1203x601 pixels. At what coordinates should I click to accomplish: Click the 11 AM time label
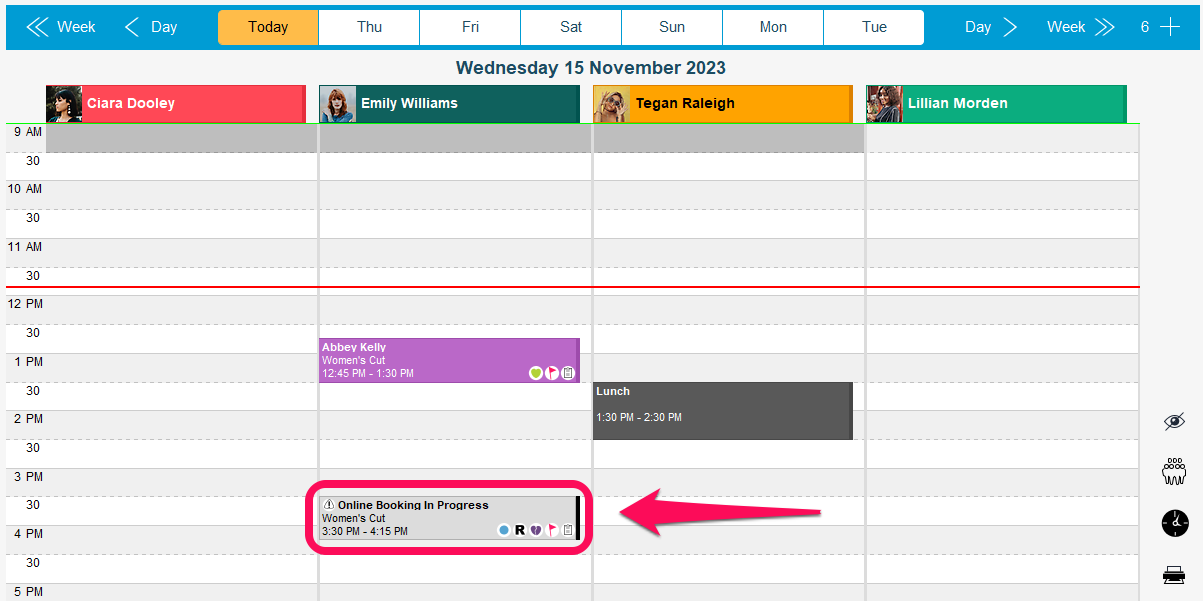coord(26,246)
